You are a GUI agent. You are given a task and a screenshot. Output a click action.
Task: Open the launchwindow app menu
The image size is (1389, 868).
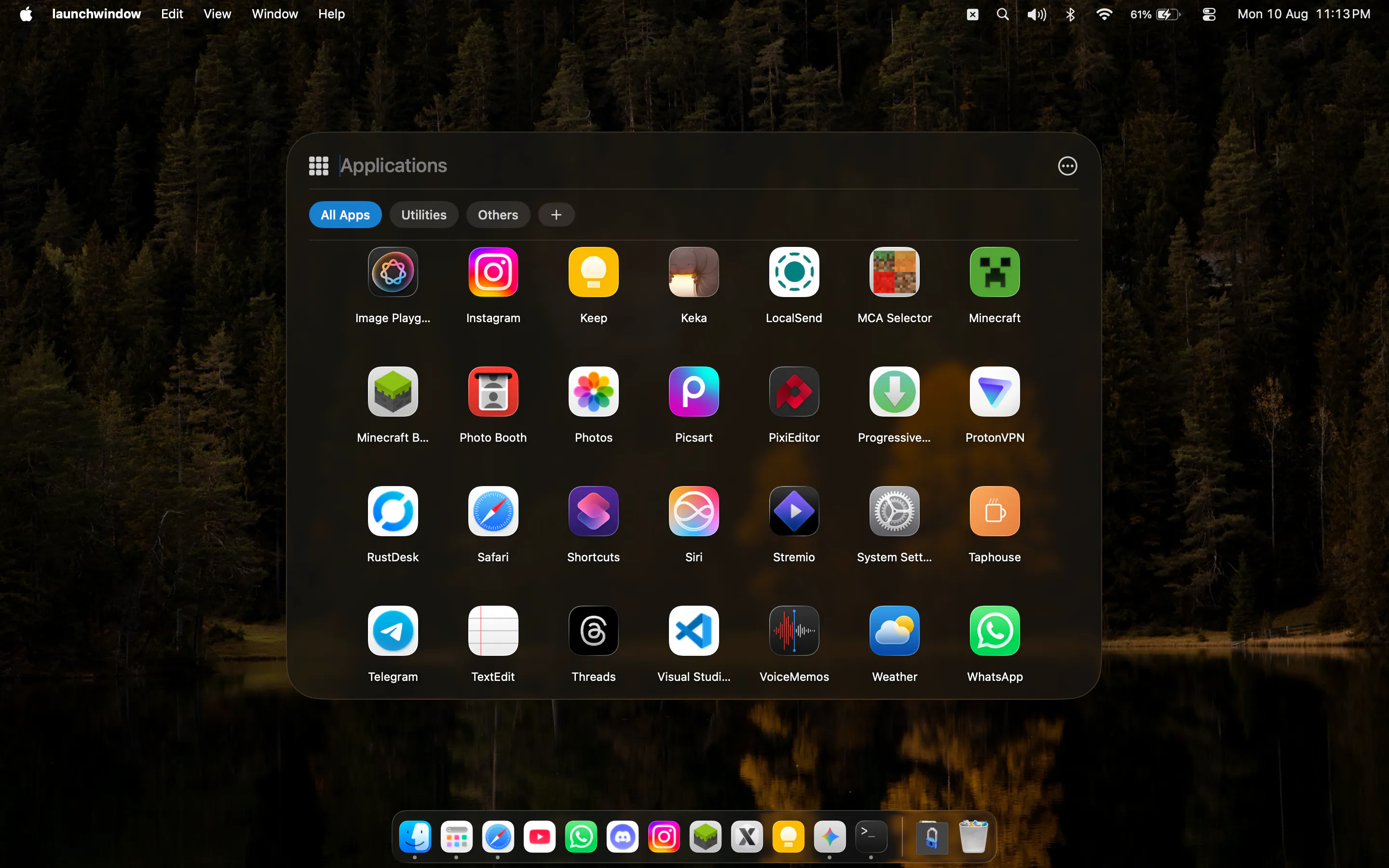click(x=96, y=14)
